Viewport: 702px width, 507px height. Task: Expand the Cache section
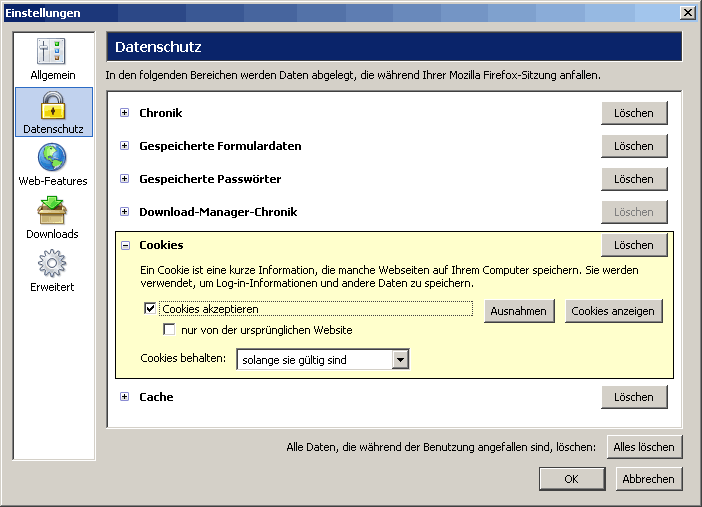[125, 397]
